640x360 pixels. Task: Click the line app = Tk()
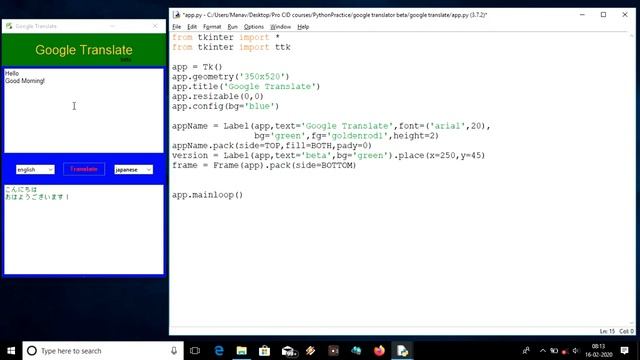point(197,67)
